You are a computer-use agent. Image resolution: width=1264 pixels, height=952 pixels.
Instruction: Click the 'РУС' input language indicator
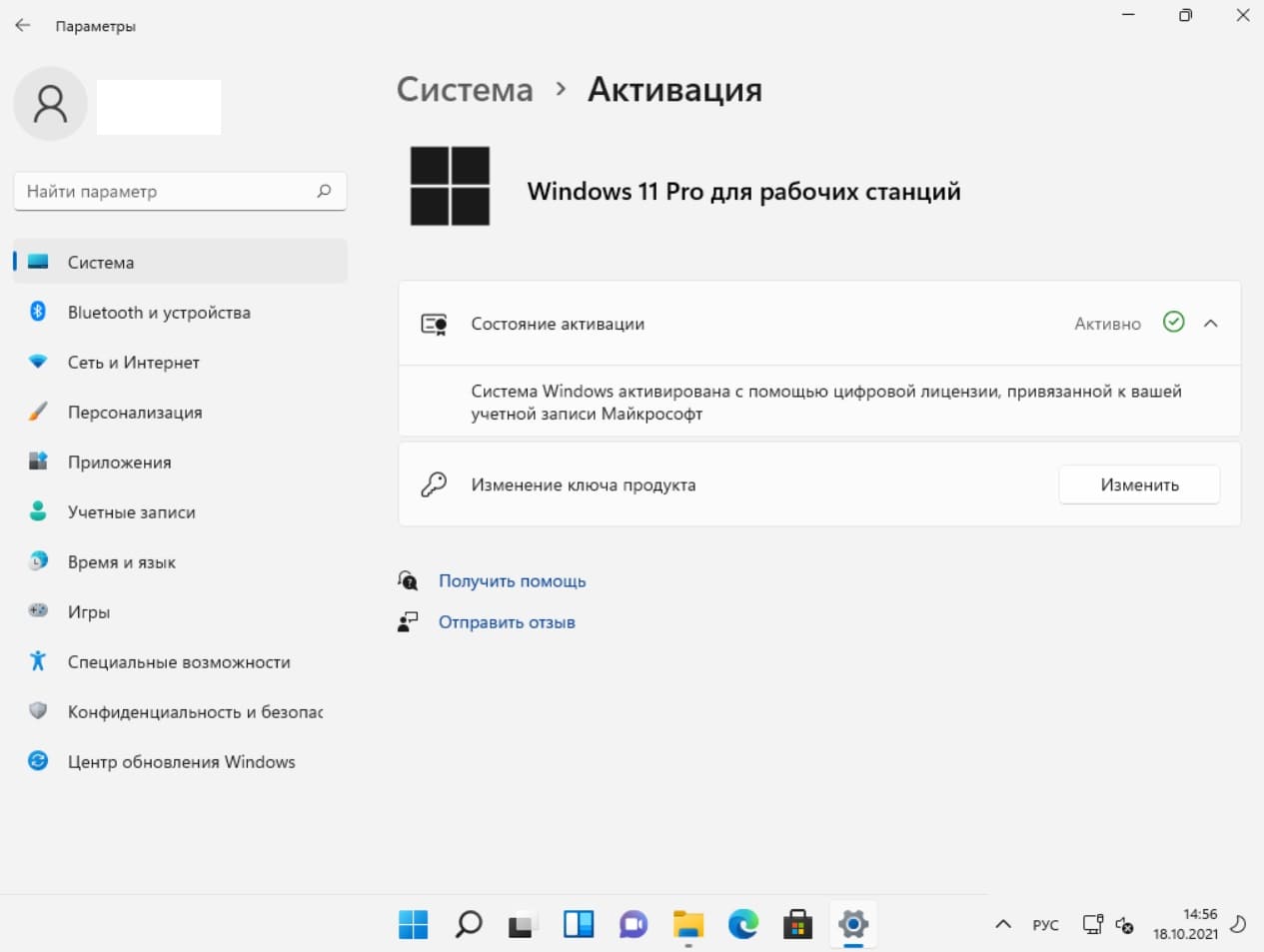click(1045, 925)
